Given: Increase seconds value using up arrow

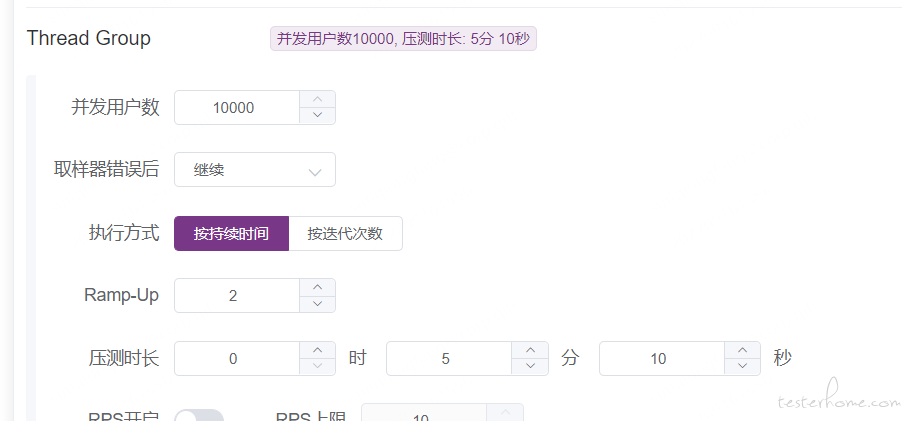Looking at the screenshot, I should point(742,350).
